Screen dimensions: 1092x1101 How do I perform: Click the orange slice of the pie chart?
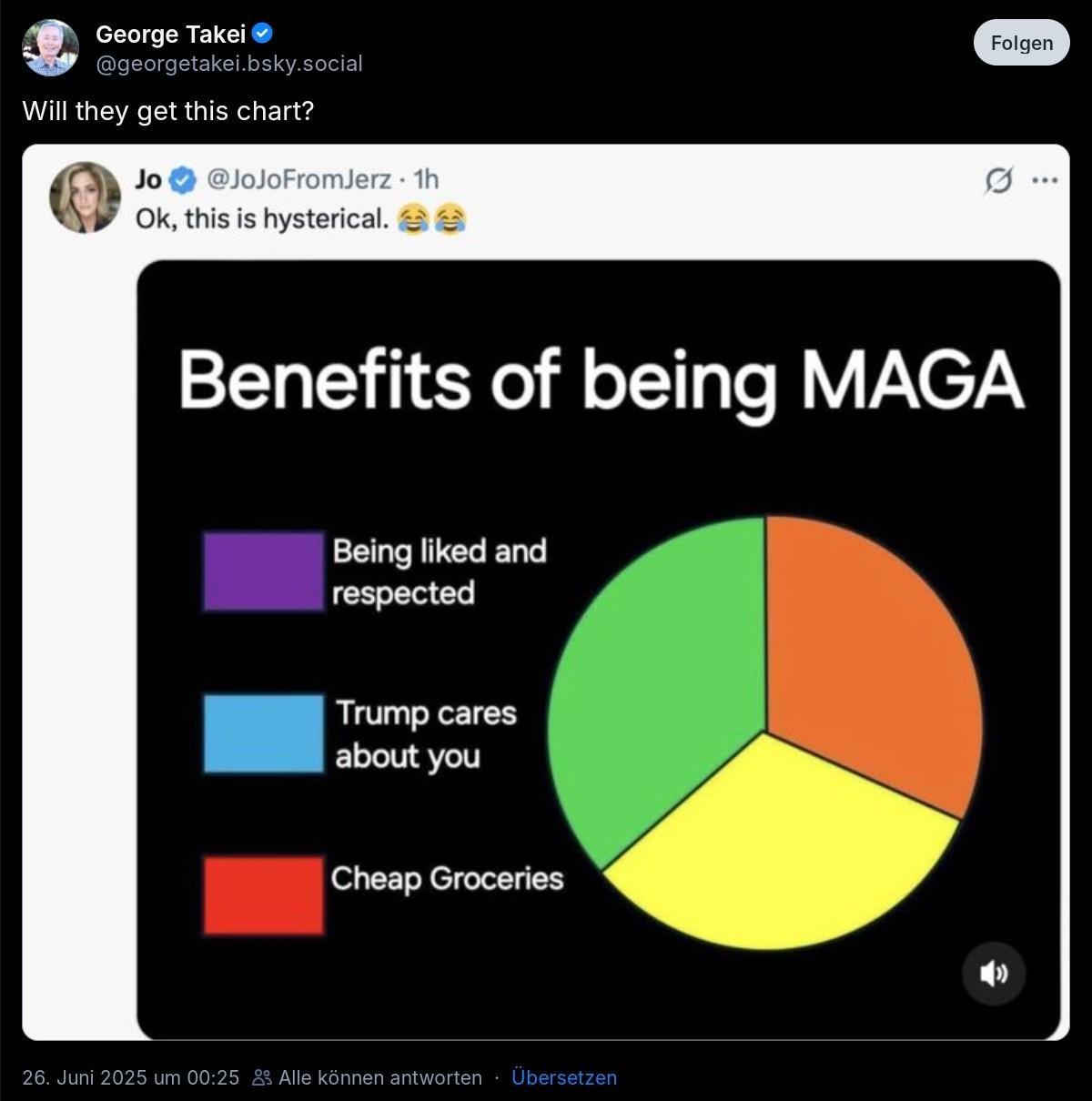(869, 655)
